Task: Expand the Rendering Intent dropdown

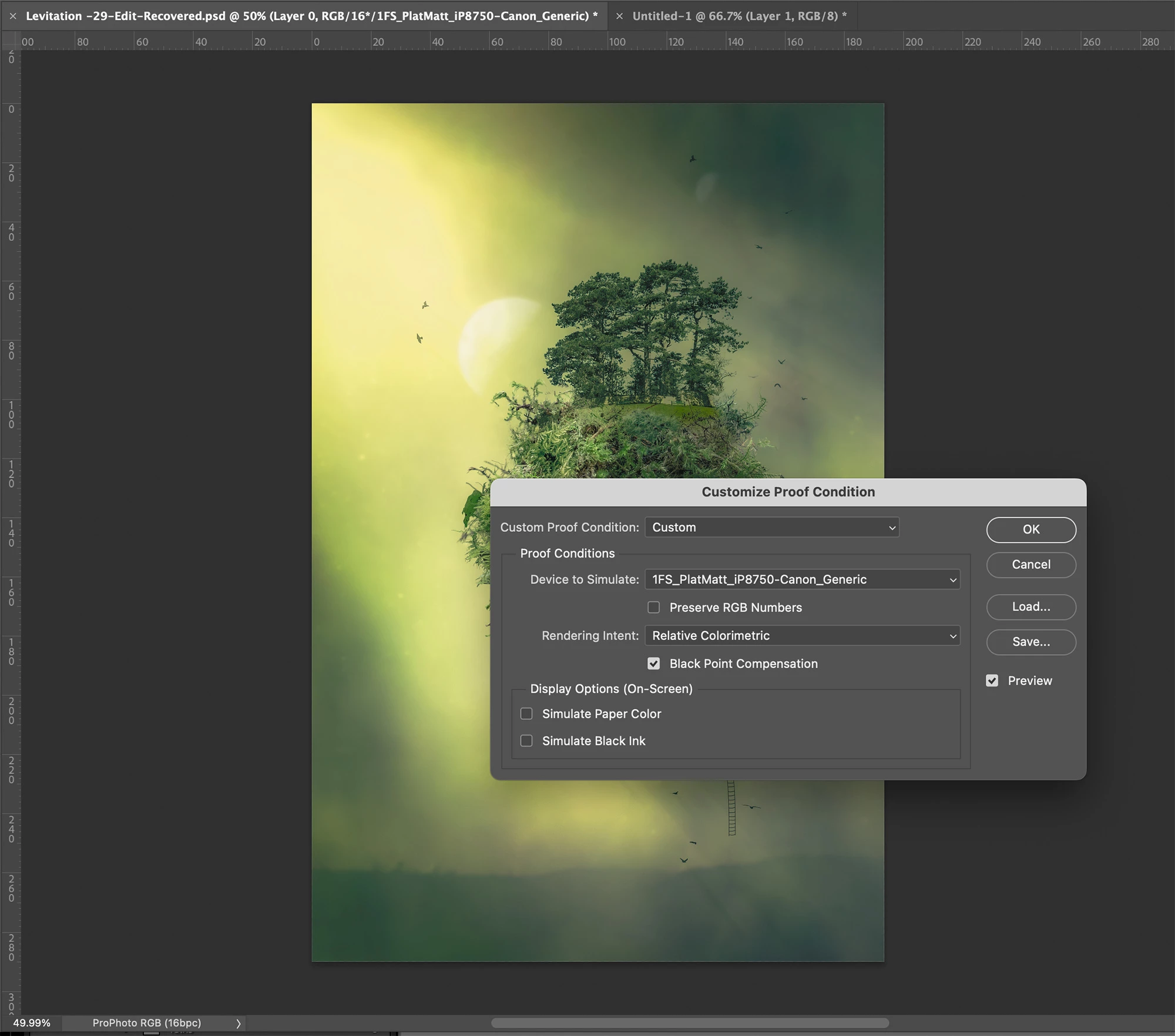Action: (x=802, y=636)
